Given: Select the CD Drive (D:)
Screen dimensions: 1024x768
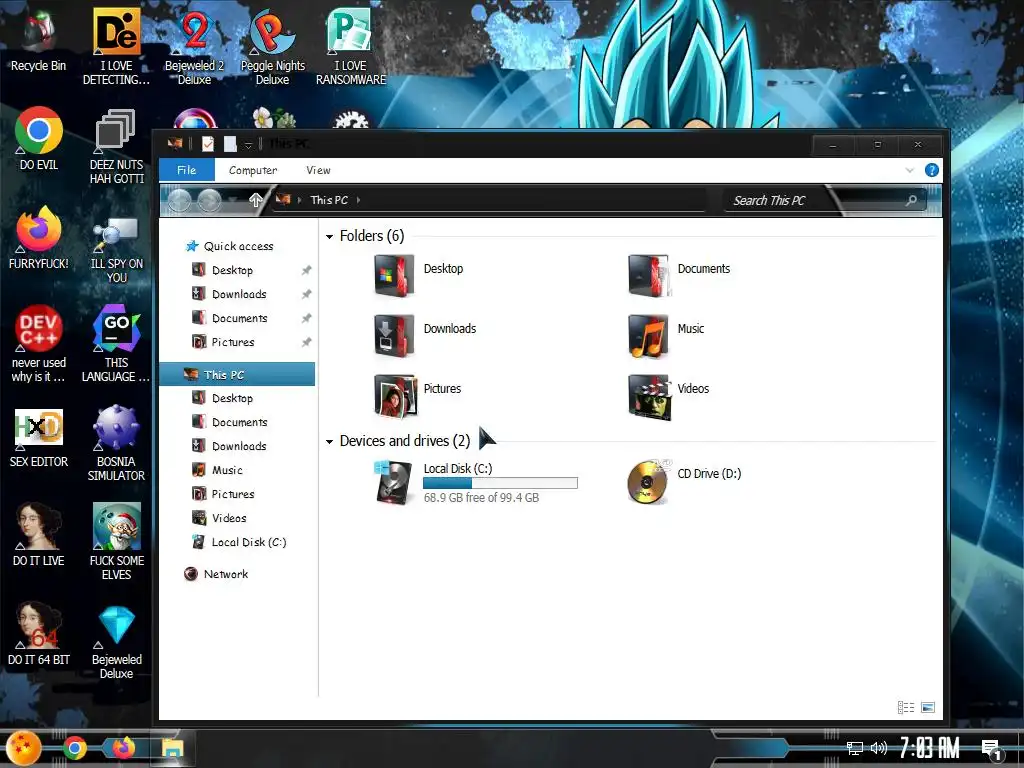Looking at the screenshot, I should tap(684, 481).
